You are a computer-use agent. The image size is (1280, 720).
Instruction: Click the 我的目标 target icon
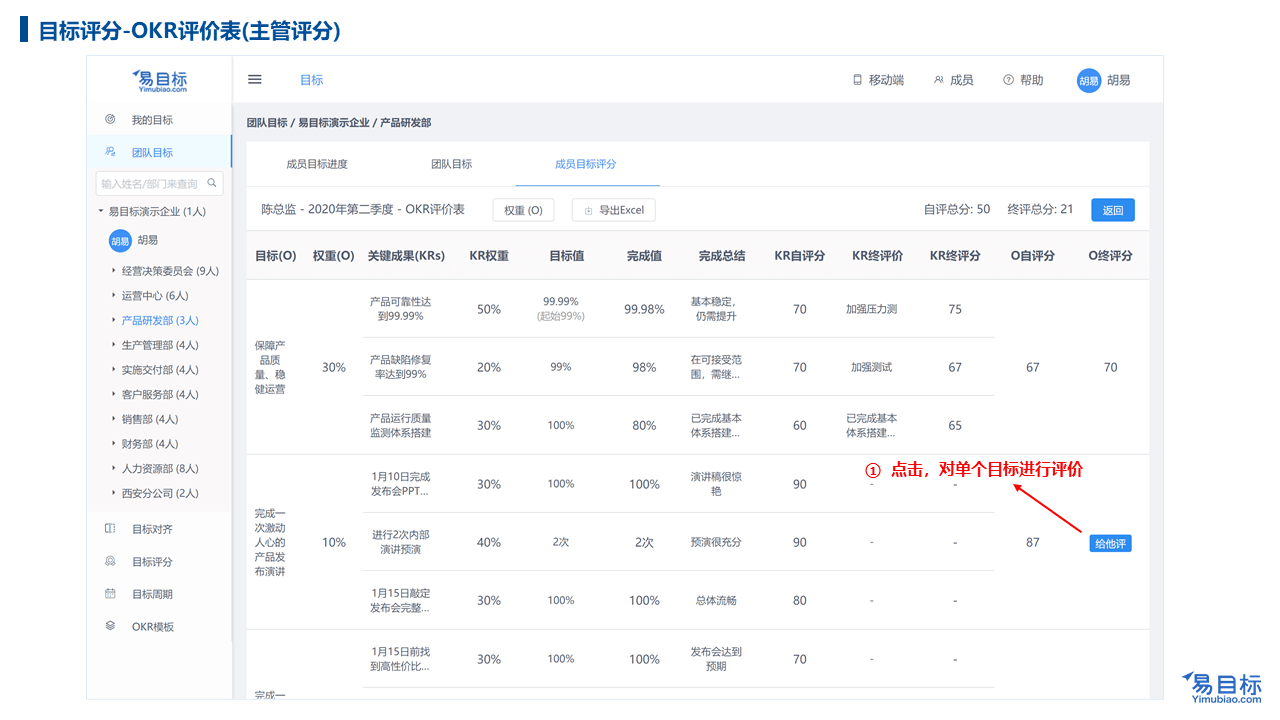pyautogui.click(x=110, y=119)
